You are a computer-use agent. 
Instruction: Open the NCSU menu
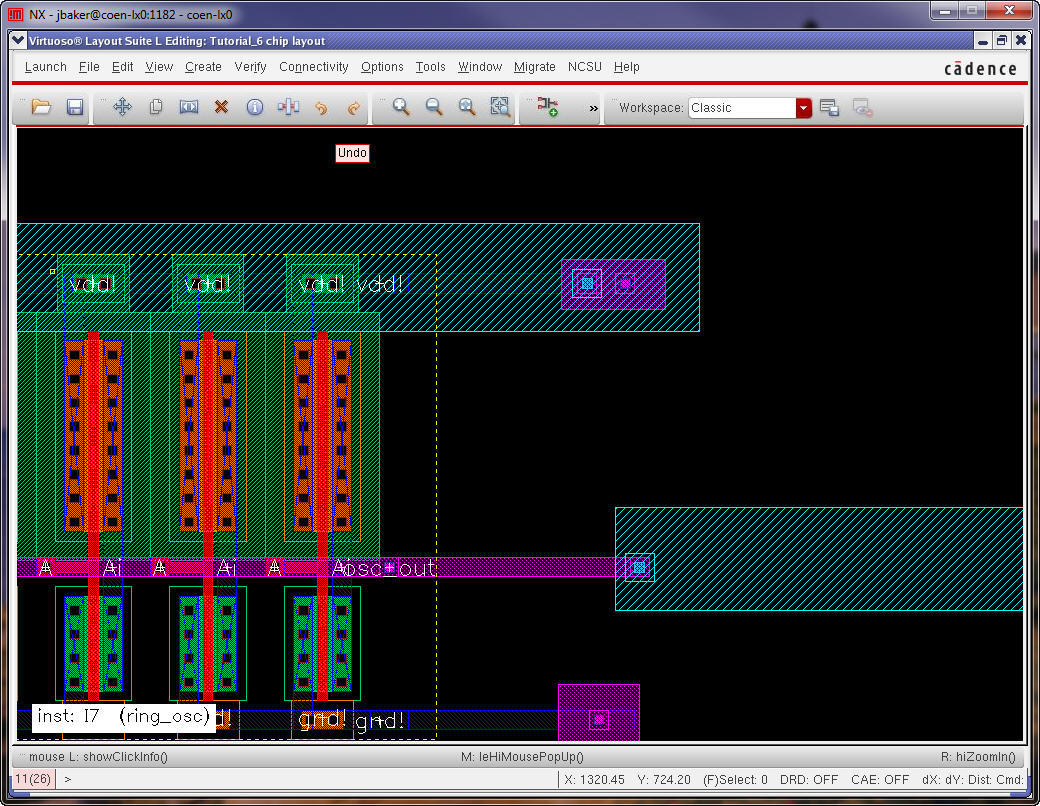(x=585, y=67)
